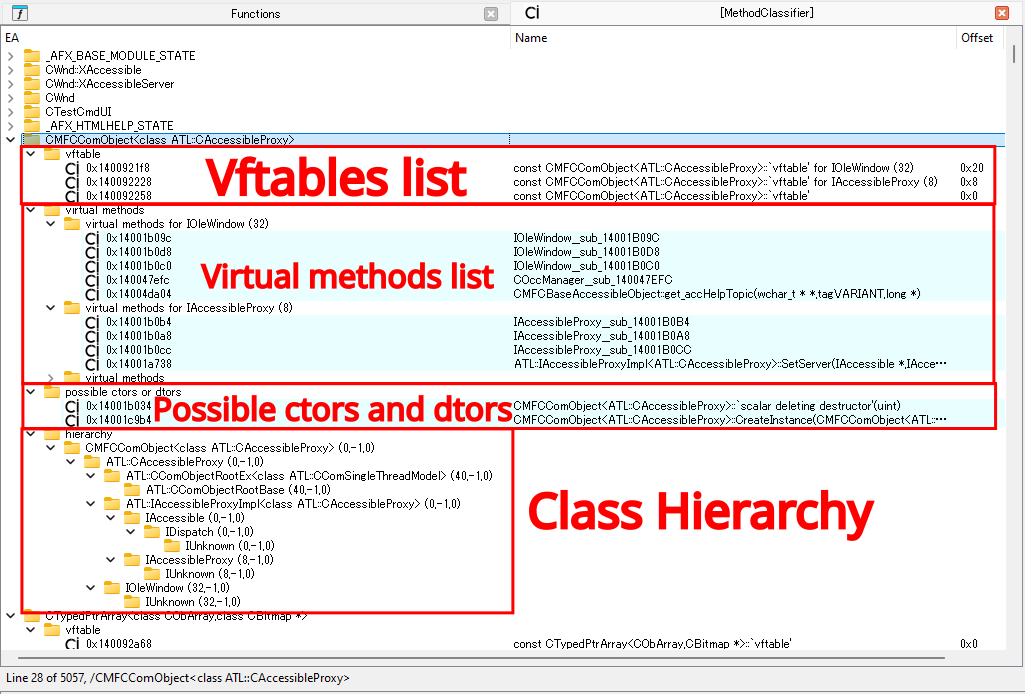This screenshot has width=1025, height=694.
Task: Collapse virtual methods for IOleWindow (32)
Action: (51, 224)
